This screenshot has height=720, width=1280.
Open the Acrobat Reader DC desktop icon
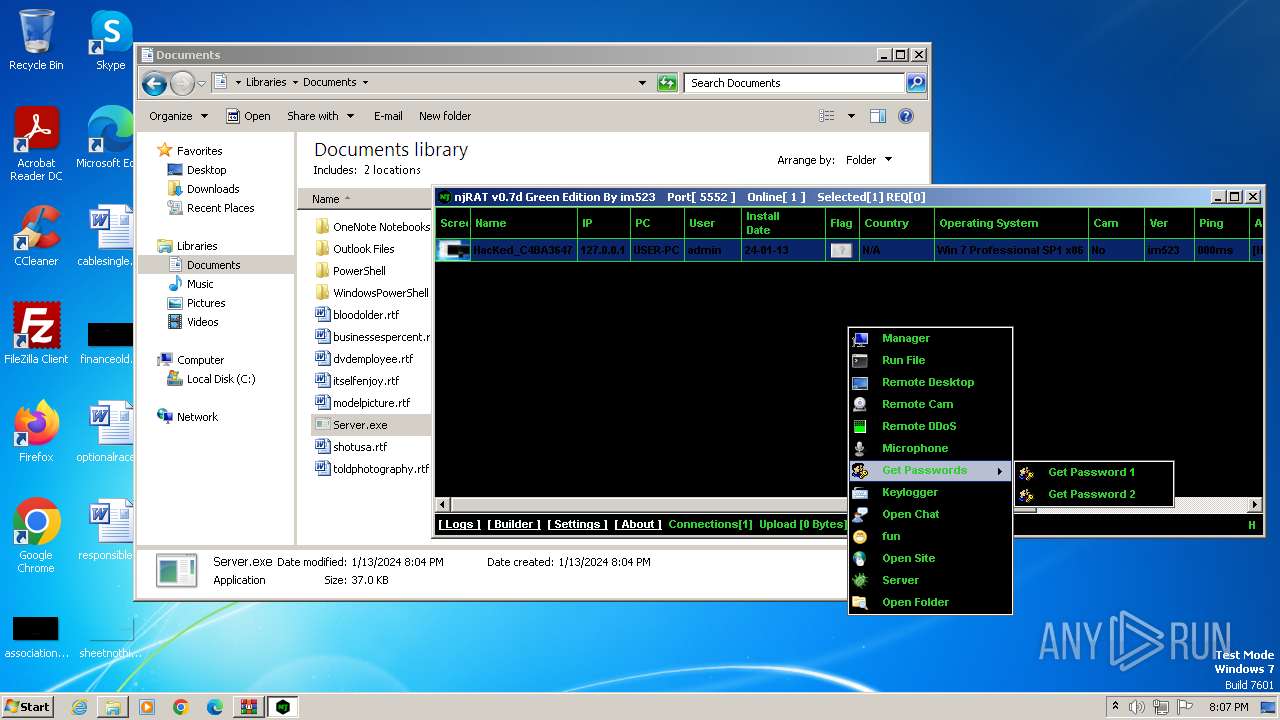(36, 144)
